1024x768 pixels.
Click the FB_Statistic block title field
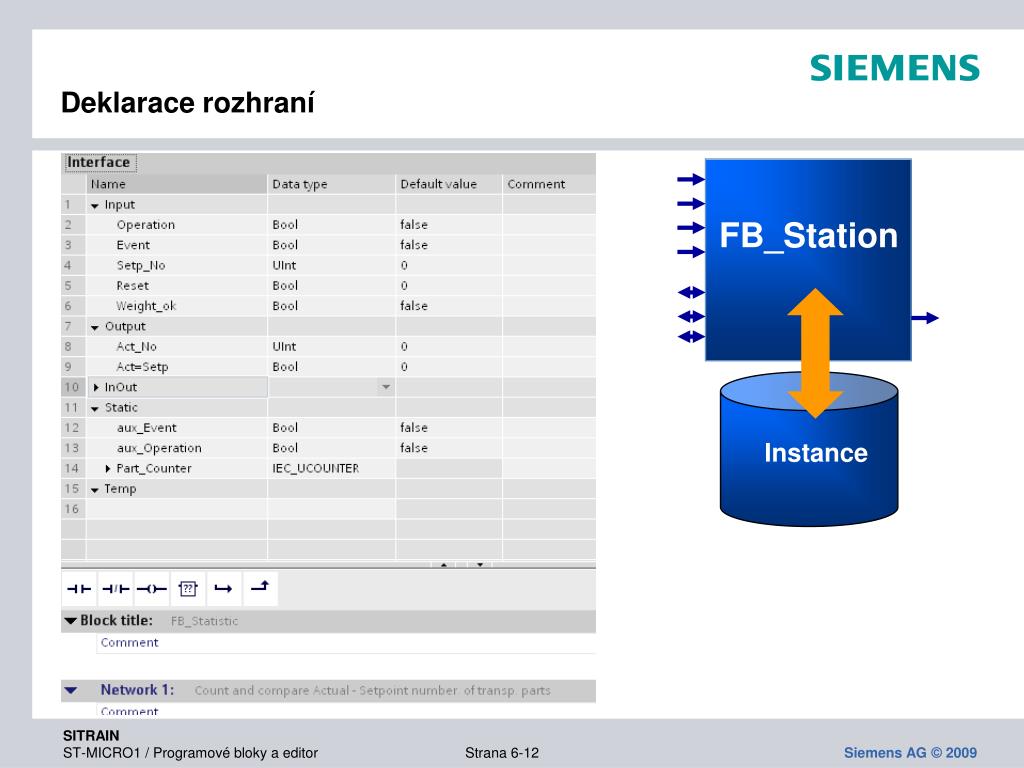tap(204, 621)
